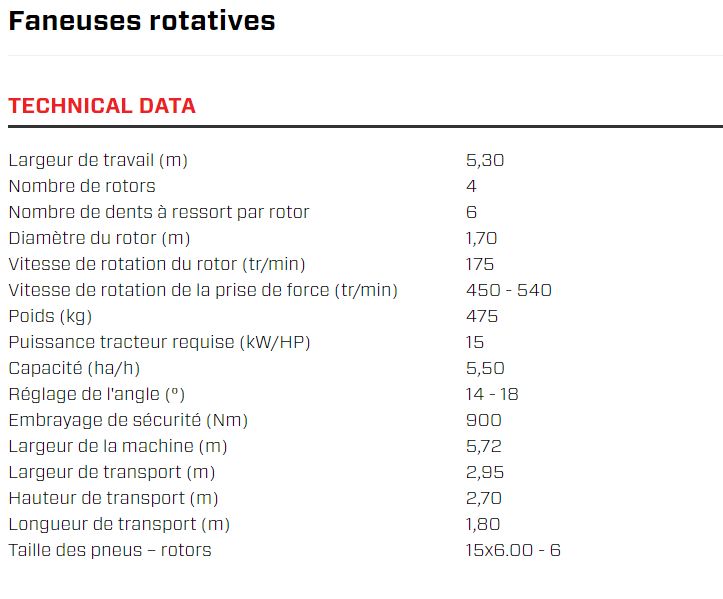Select the PTO speed value 450 - 540
Image resolution: width=723 pixels, height=599 pixels.
[509, 290]
